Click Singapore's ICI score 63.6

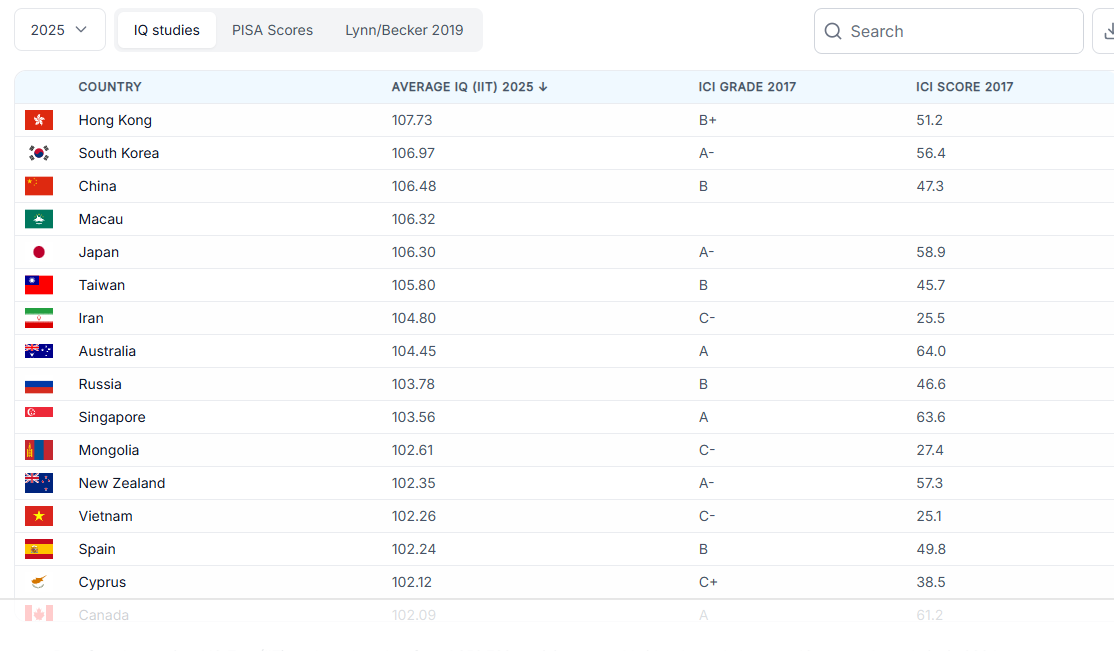tap(931, 417)
